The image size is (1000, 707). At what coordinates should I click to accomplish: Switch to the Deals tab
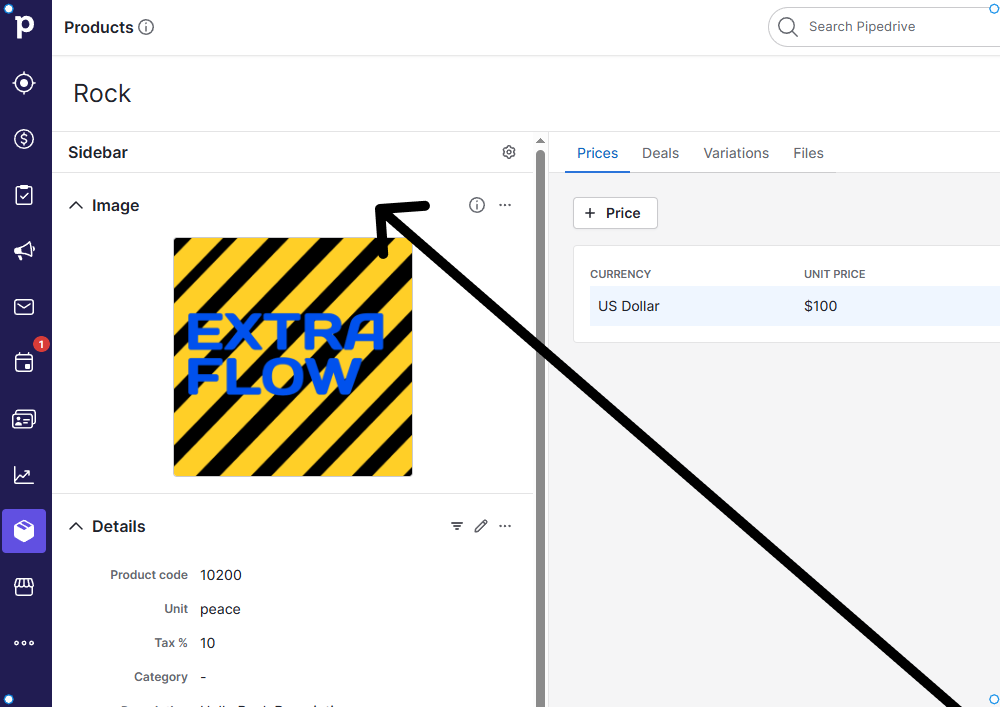coord(660,153)
